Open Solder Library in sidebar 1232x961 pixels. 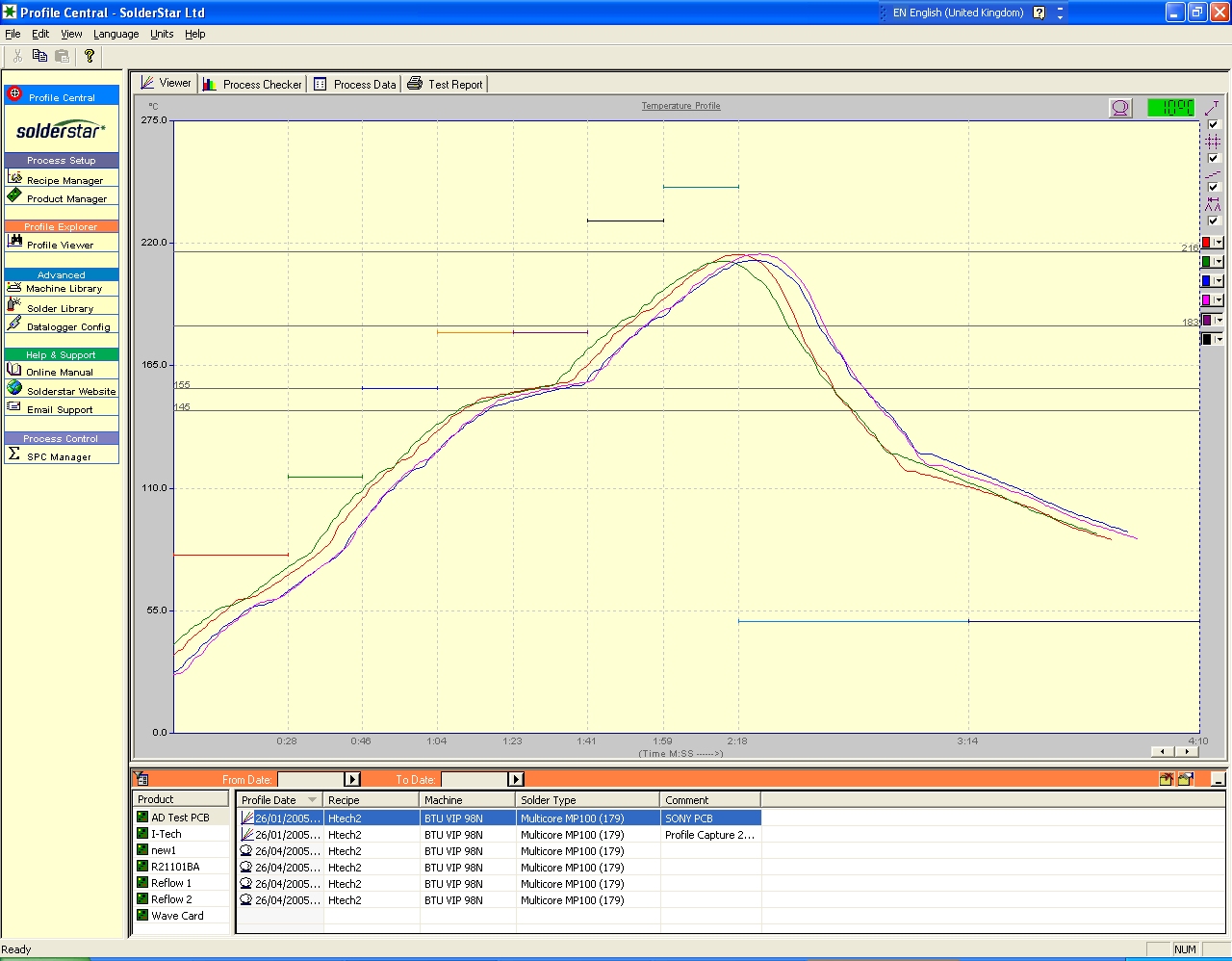pos(62,307)
